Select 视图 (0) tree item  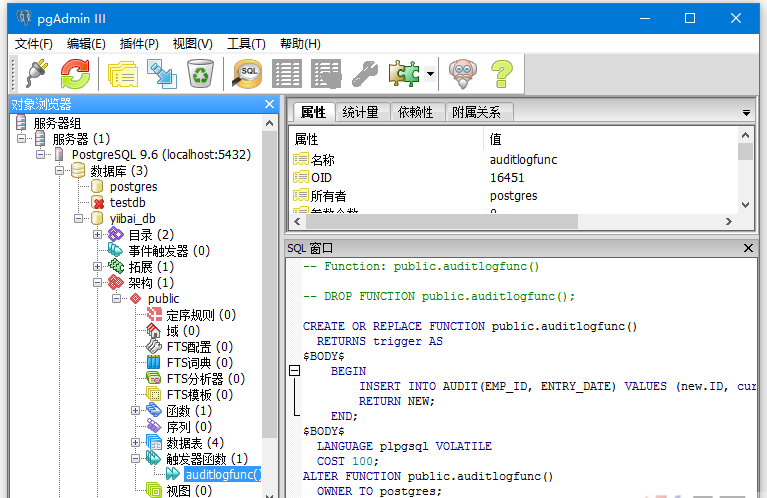point(189,490)
